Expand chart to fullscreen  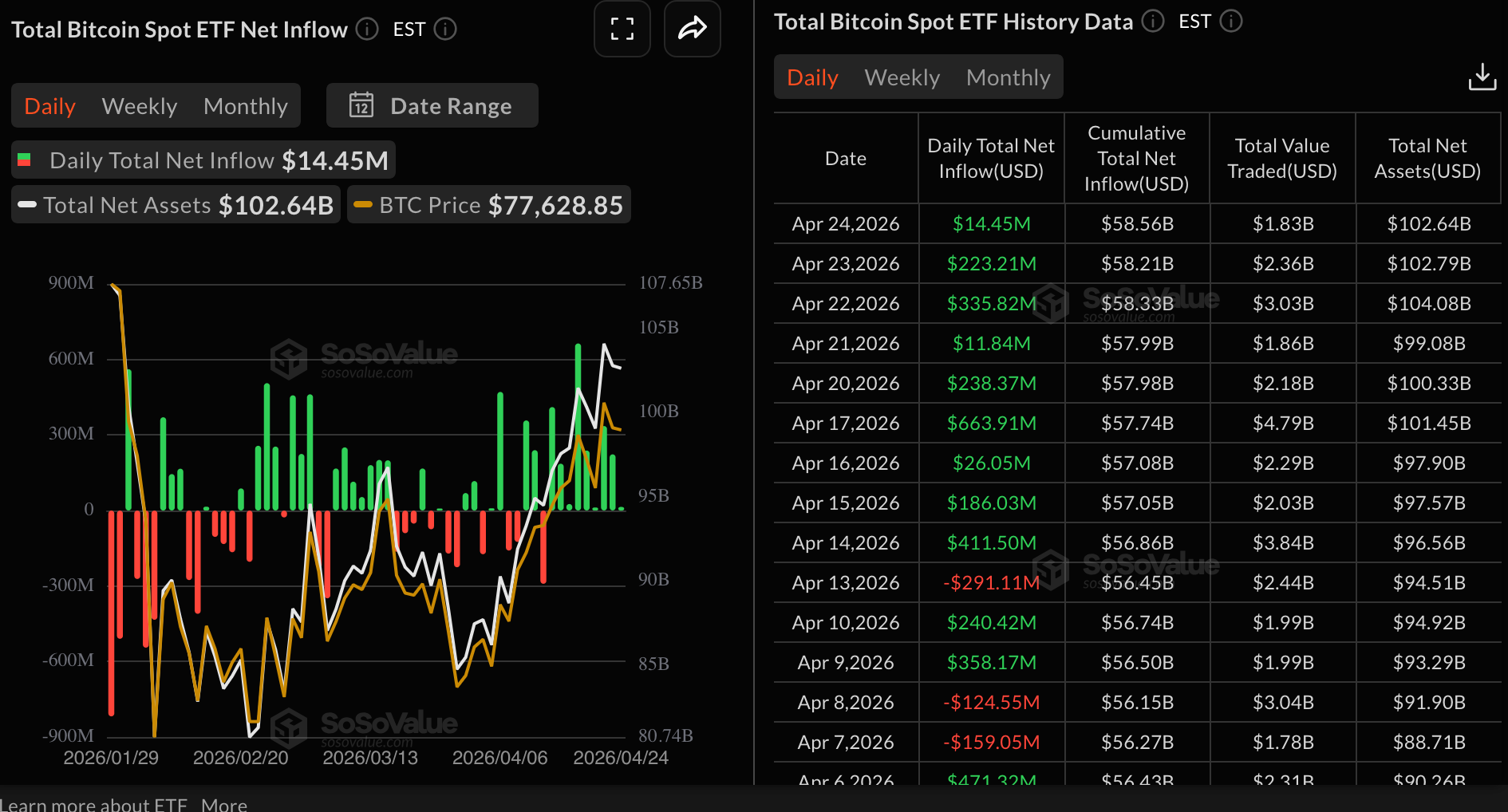(622, 29)
